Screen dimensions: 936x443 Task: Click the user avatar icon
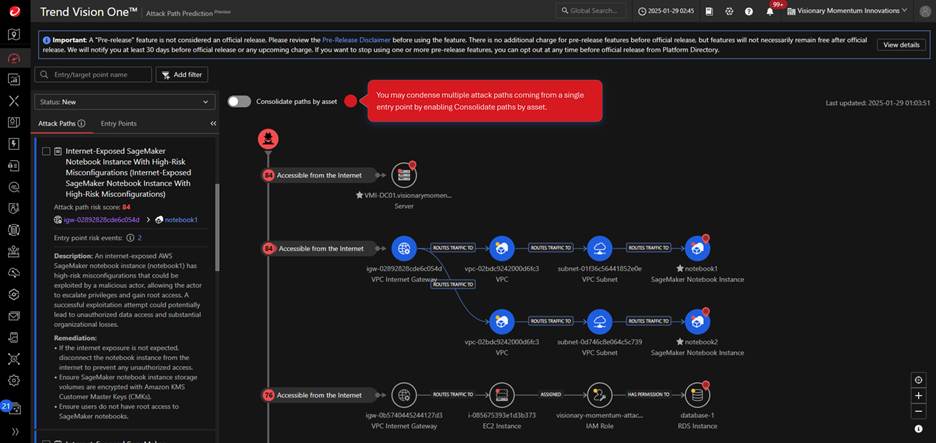tap(924, 11)
